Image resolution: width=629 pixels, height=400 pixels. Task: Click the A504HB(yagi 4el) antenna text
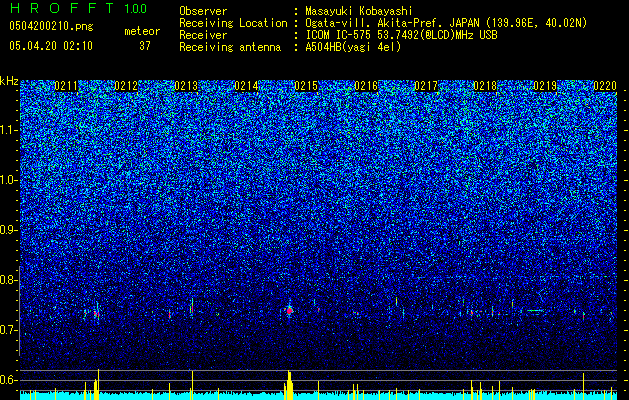(x=353, y=47)
